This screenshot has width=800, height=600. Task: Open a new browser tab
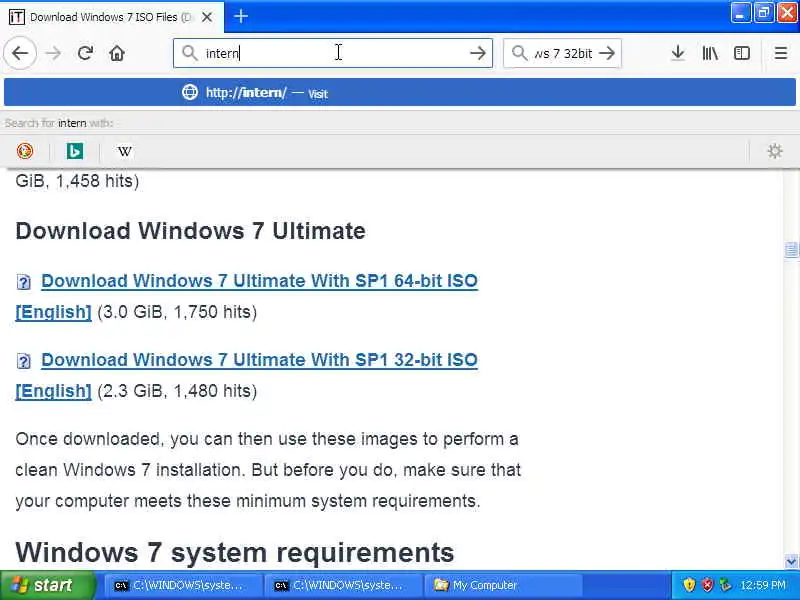(x=241, y=17)
